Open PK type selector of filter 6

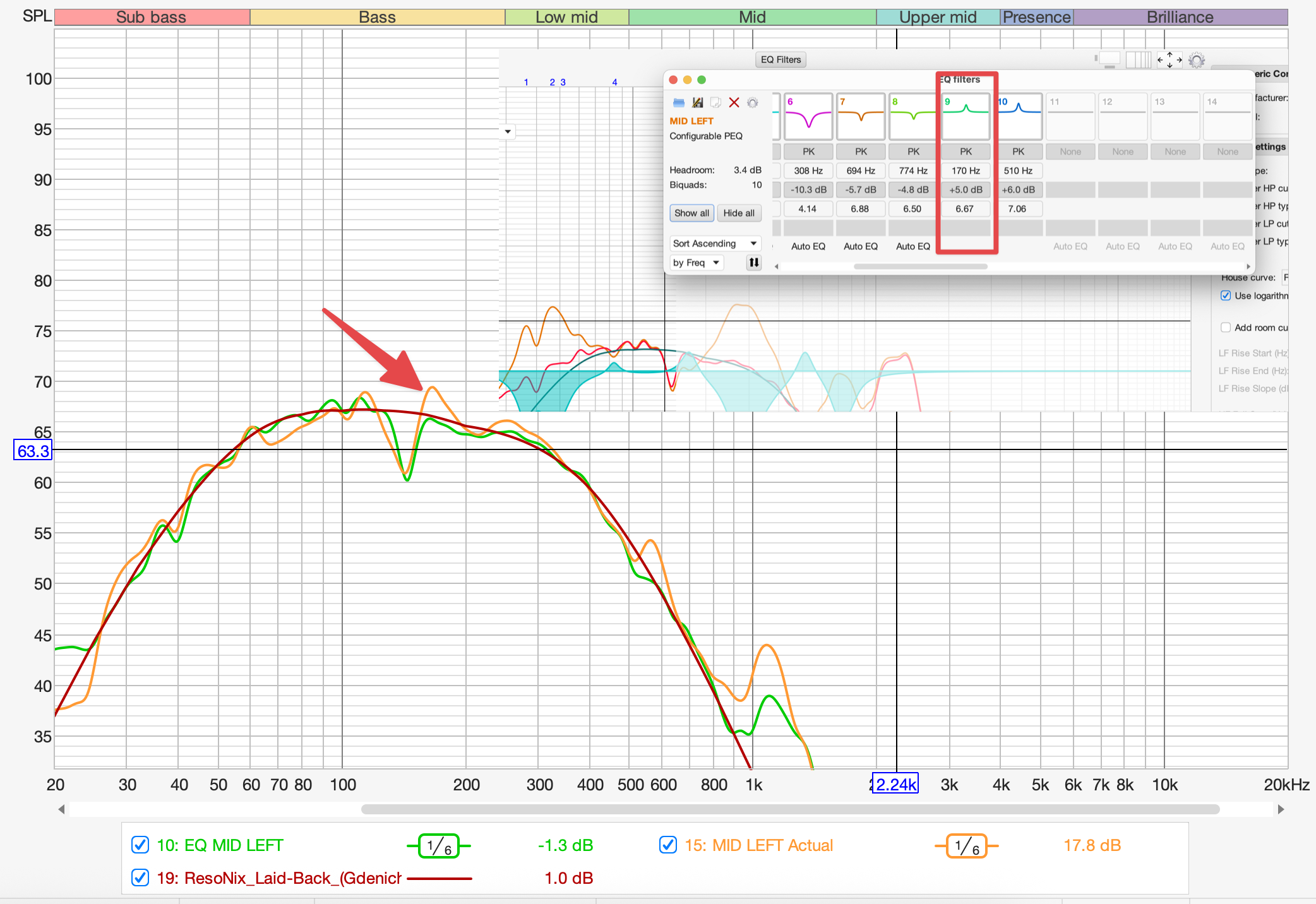808,152
